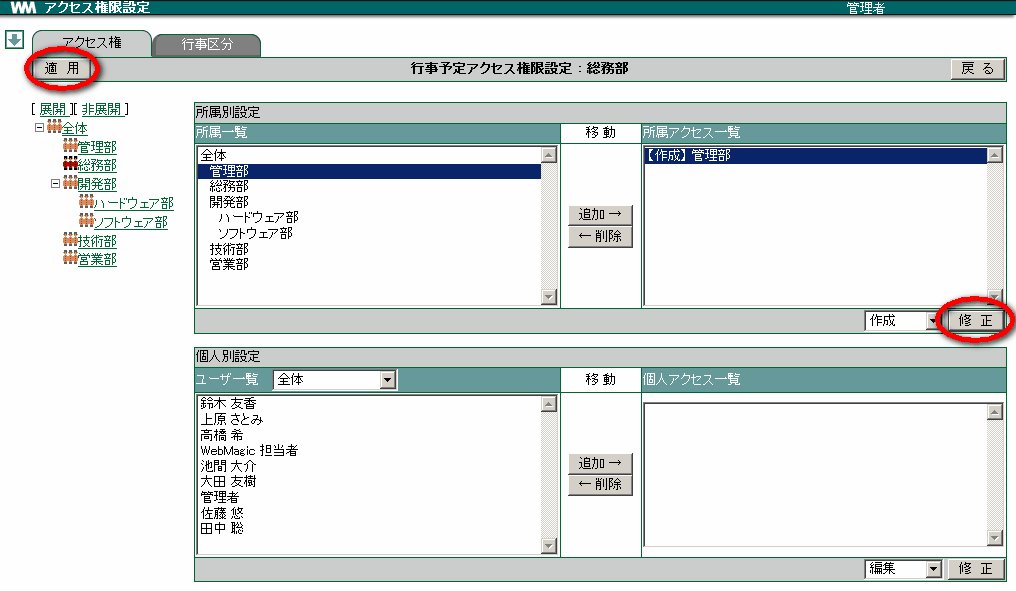Click the red group icon beside 総務部
Screen dimensions: 1016x591
coord(70,163)
